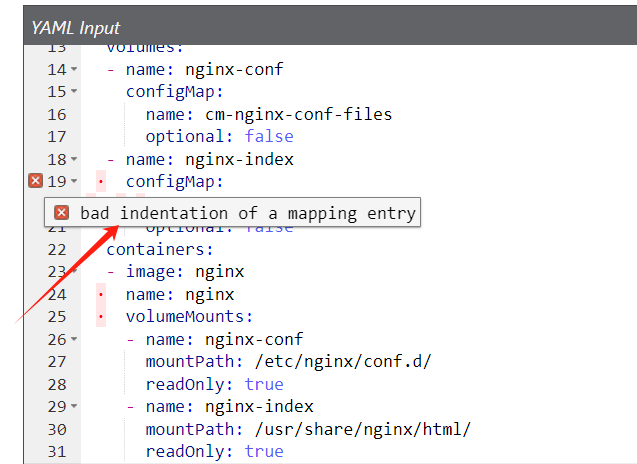637x464 pixels.
Task: Toggle the fold arrow on line 19
Action: point(74,181)
